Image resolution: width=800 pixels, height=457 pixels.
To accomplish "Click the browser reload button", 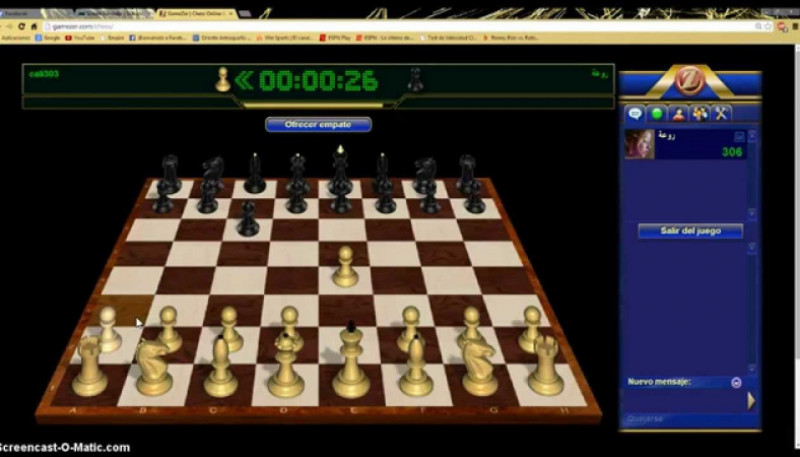I will [x=21, y=27].
